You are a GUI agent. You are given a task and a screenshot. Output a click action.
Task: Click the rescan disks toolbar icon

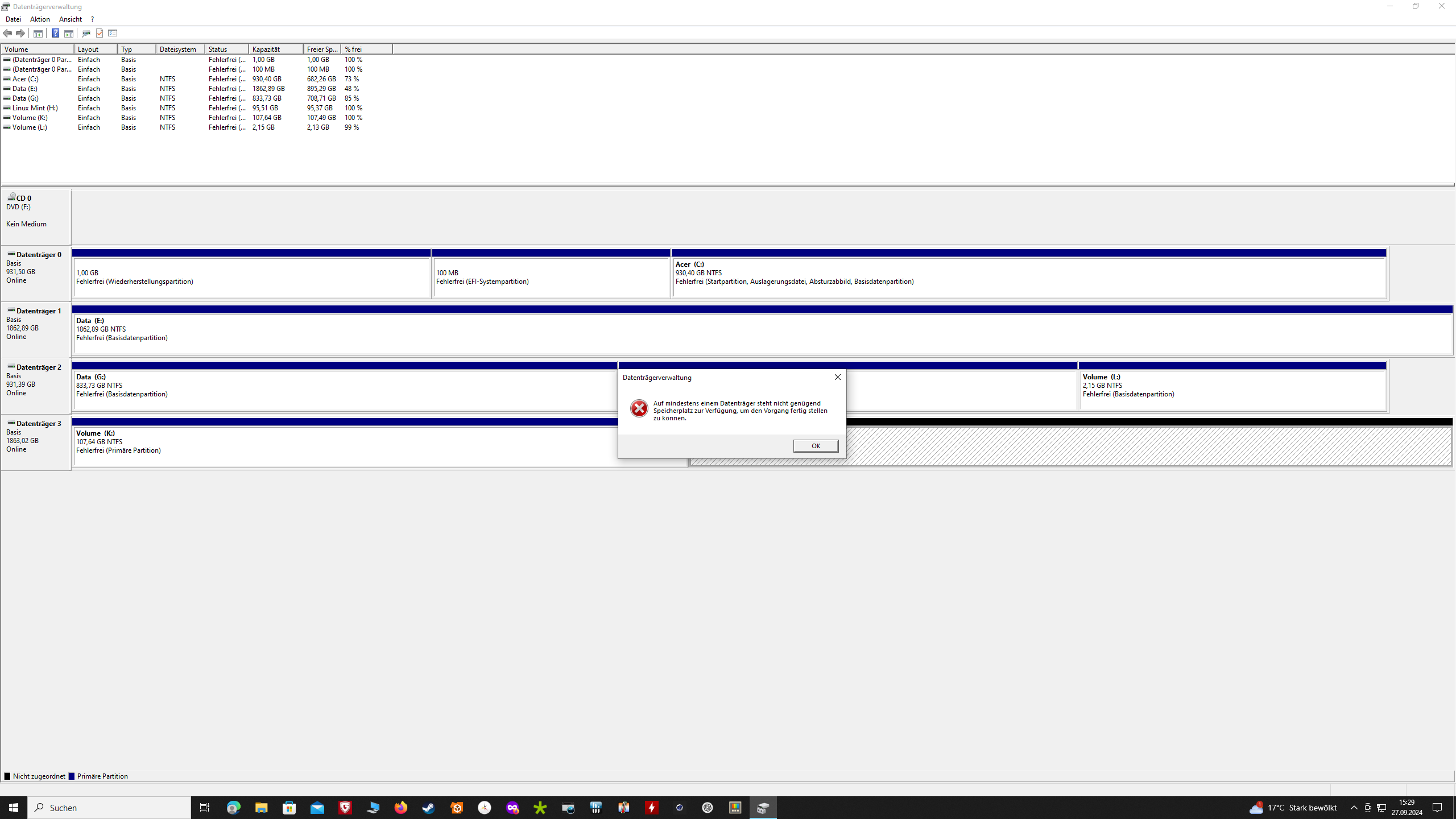86,33
